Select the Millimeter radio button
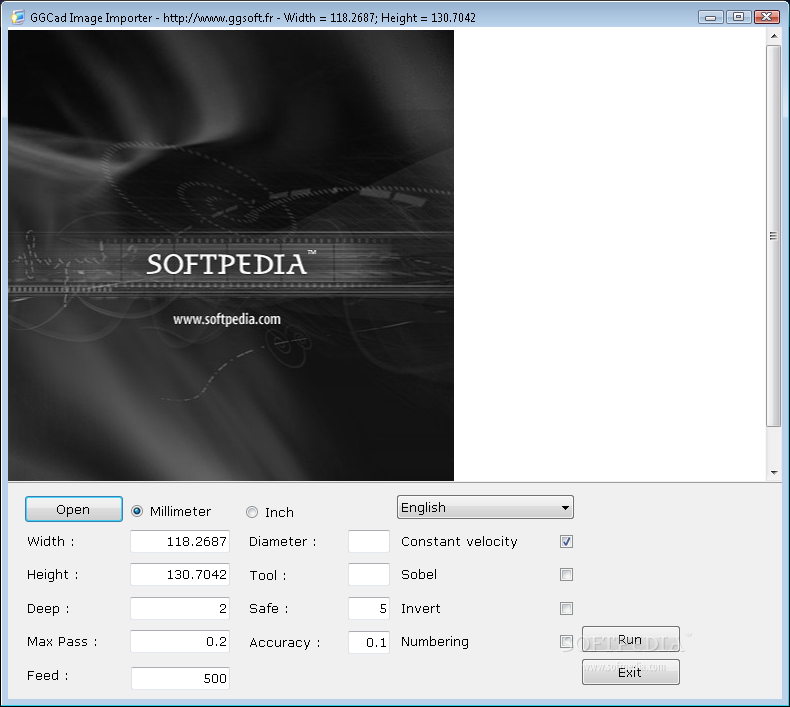This screenshot has height=707, width=790. point(137,511)
